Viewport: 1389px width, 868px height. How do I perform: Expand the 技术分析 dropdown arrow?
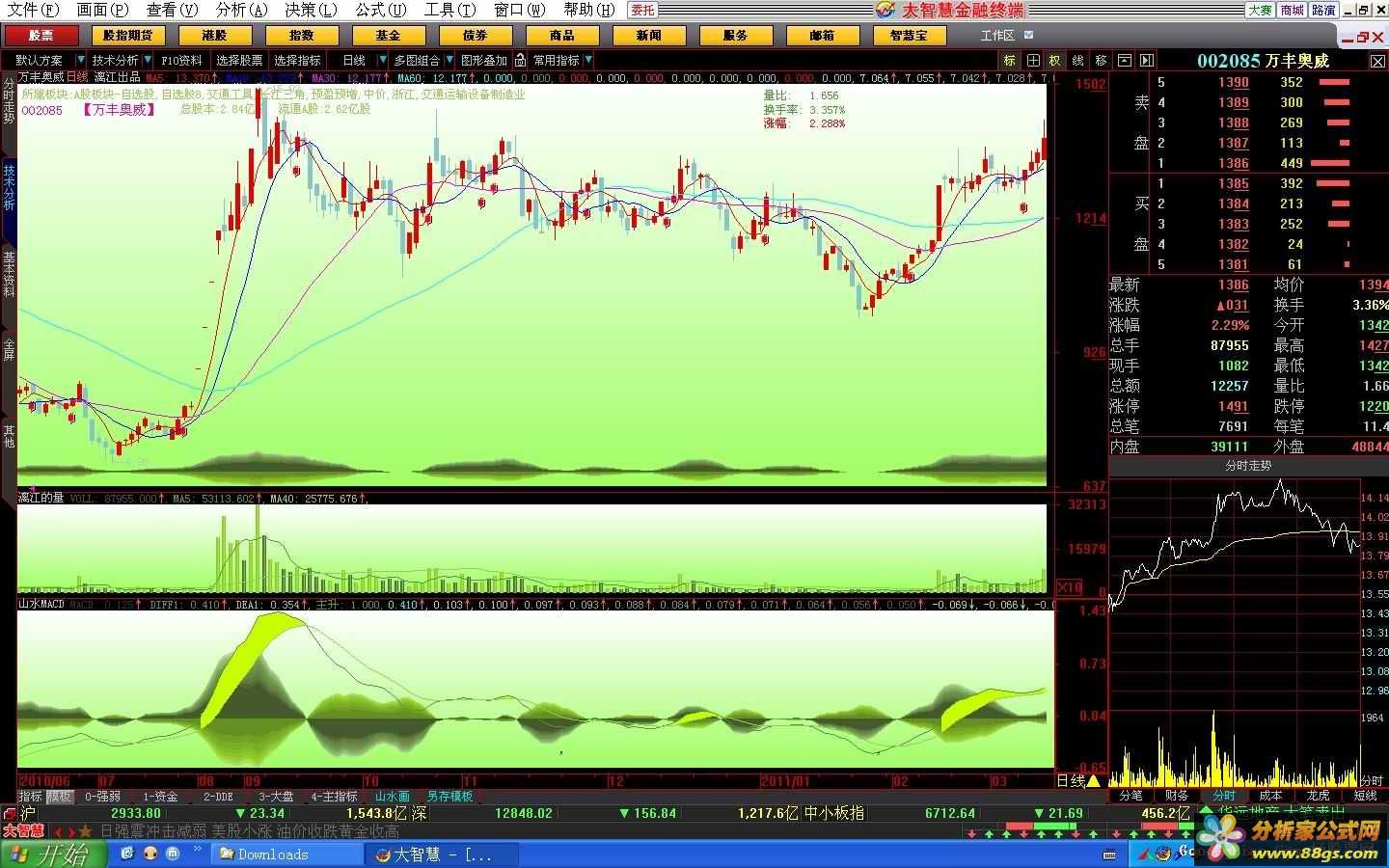coord(148,60)
